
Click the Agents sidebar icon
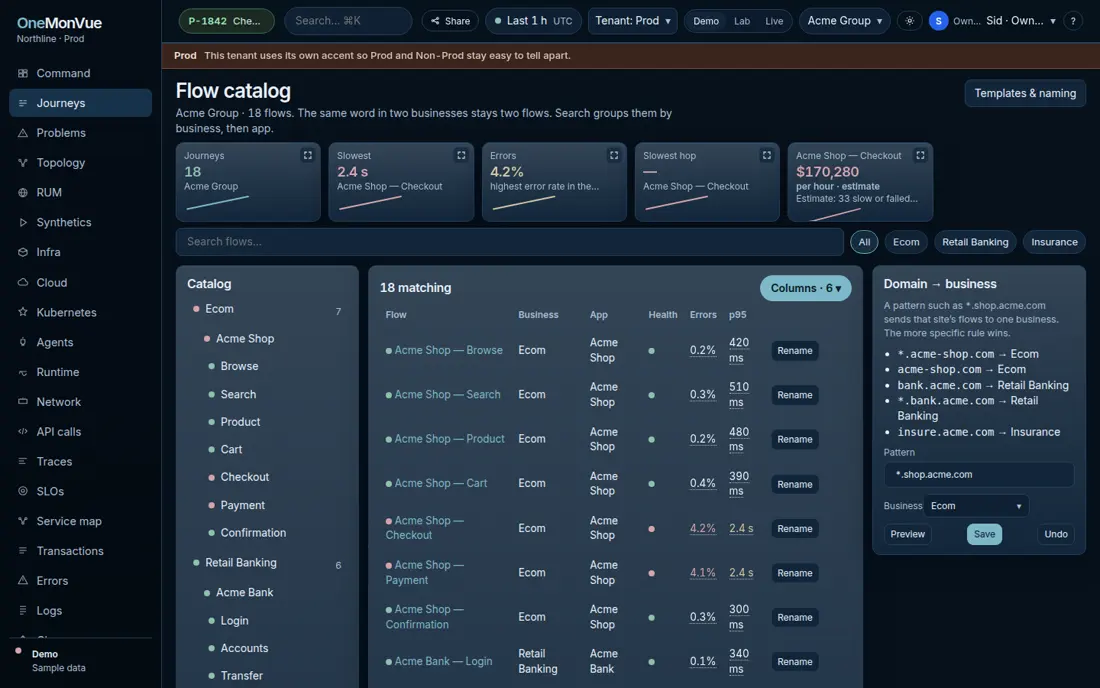coord(22,342)
